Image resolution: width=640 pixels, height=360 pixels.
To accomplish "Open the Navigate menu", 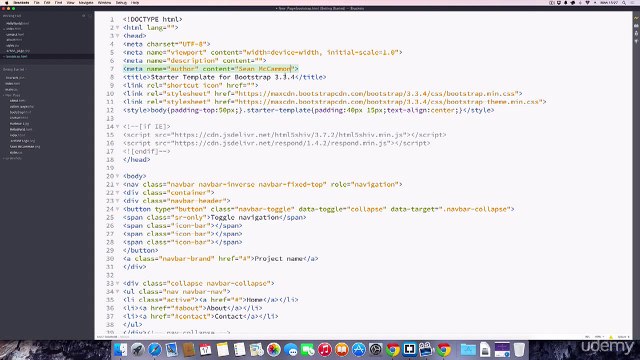I will point(86,3).
